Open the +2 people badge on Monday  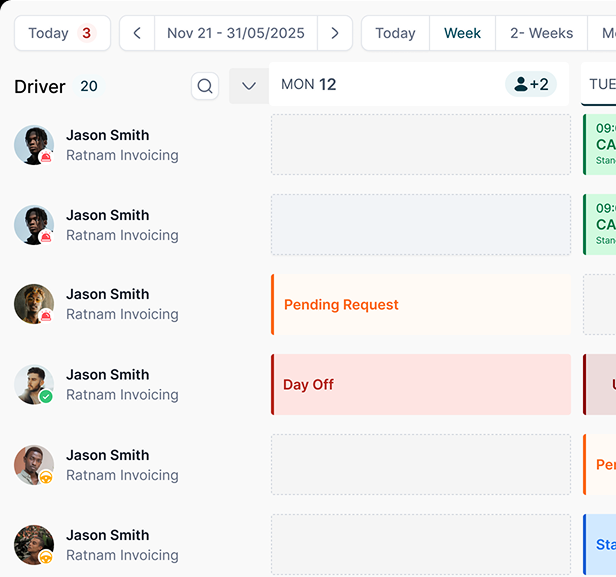click(x=531, y=84)
